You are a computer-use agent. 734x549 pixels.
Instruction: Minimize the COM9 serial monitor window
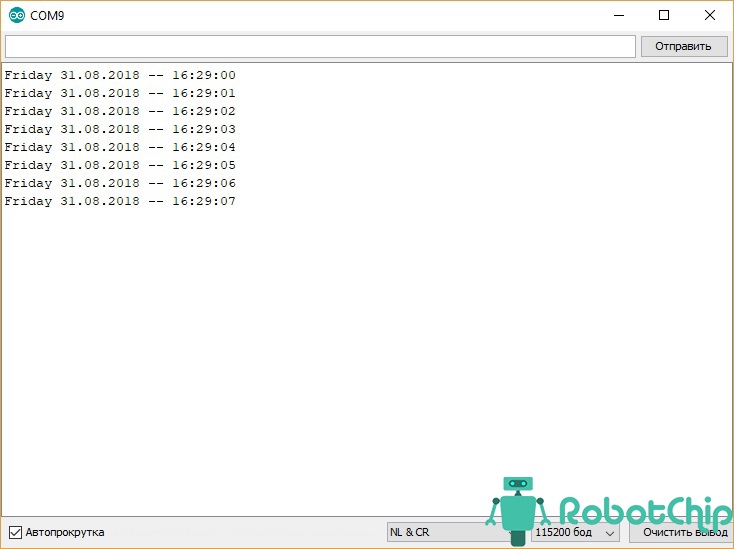coord(619,15)
